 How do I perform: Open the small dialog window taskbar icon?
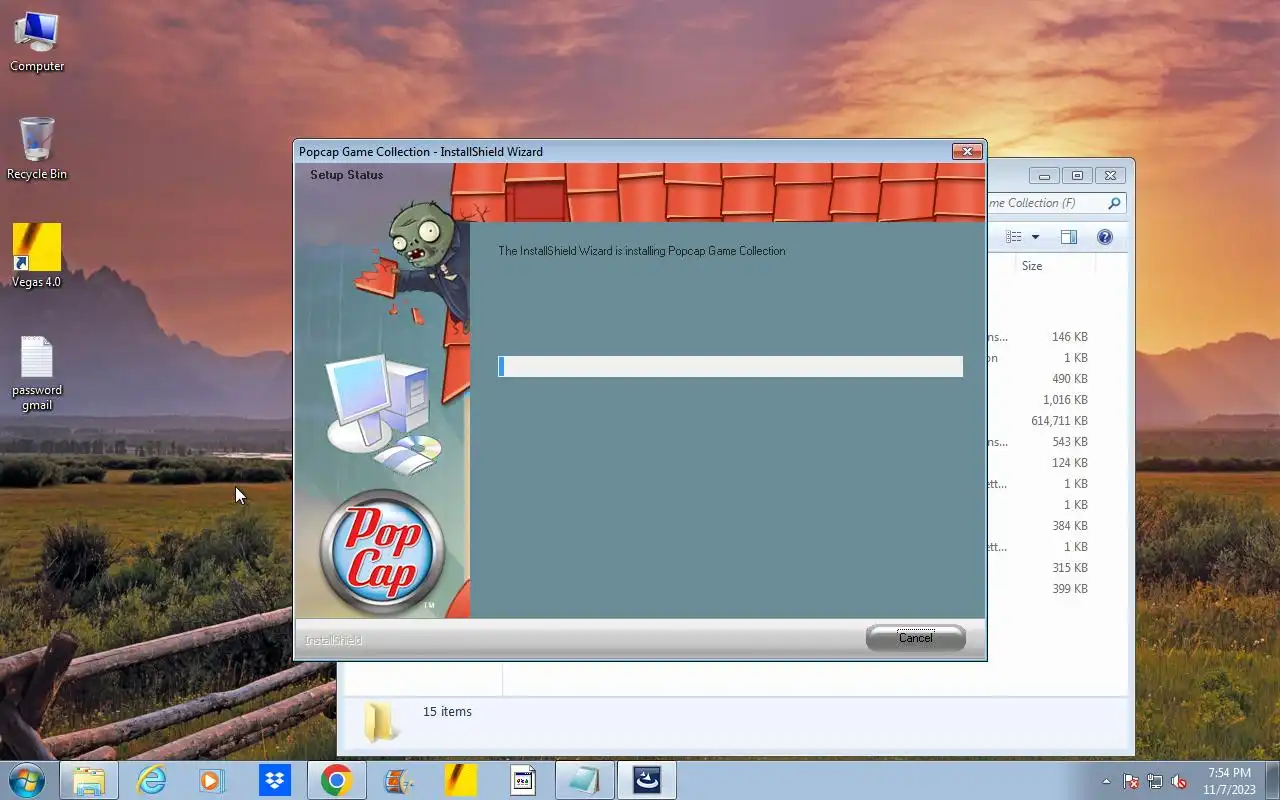[x=523, y=780]
